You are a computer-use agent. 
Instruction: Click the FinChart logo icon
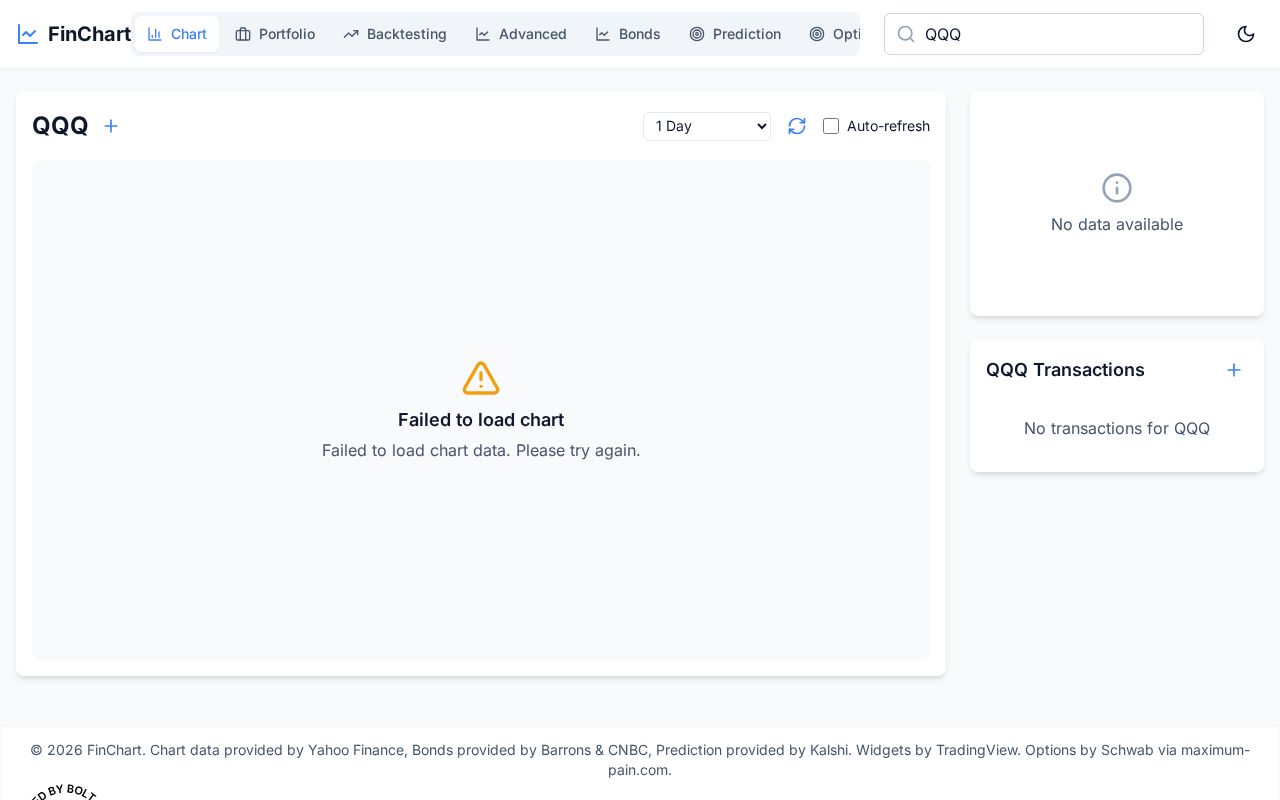(x=28, y=34)
